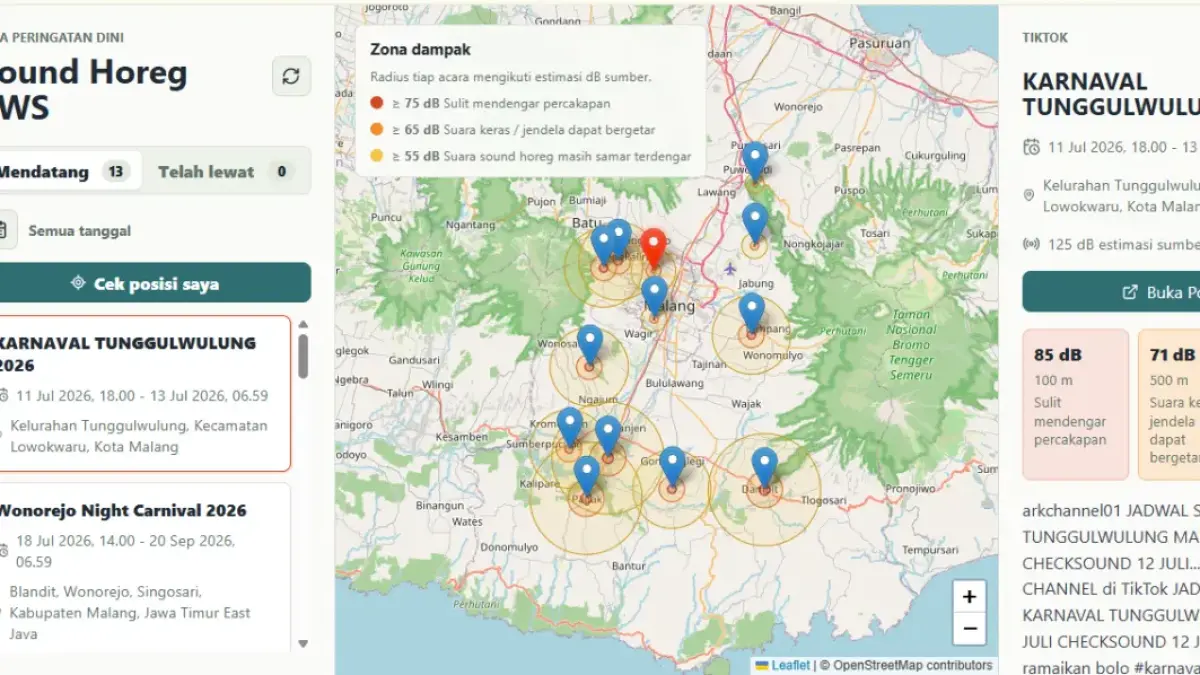Click the red ≥ 75 dB legend dot
Screen dimensions: 1200x675
click(x=376, y=102)
